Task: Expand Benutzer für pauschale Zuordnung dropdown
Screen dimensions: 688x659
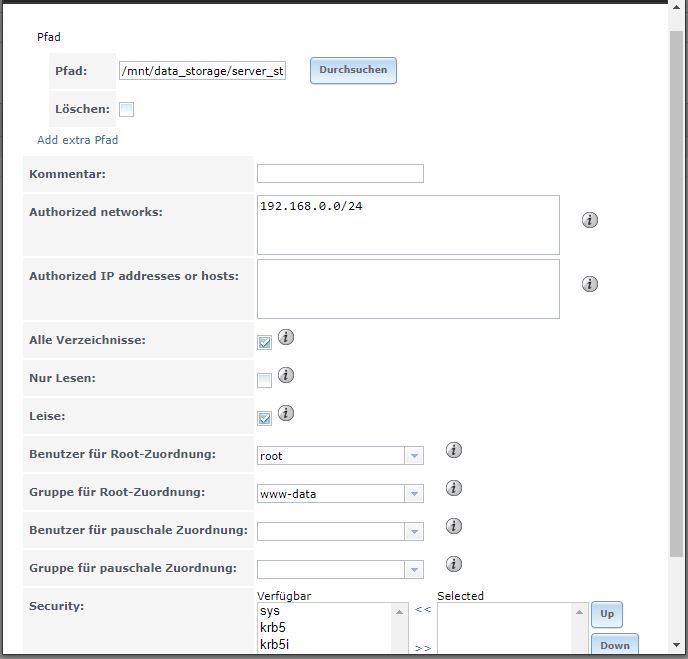Action: click(340, 531)
